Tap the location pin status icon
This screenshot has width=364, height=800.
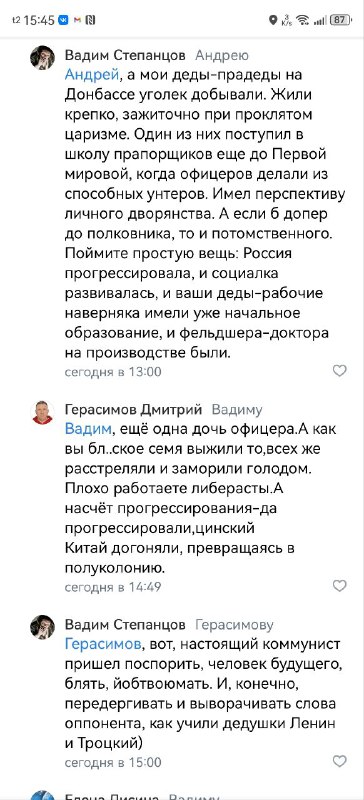273,20
